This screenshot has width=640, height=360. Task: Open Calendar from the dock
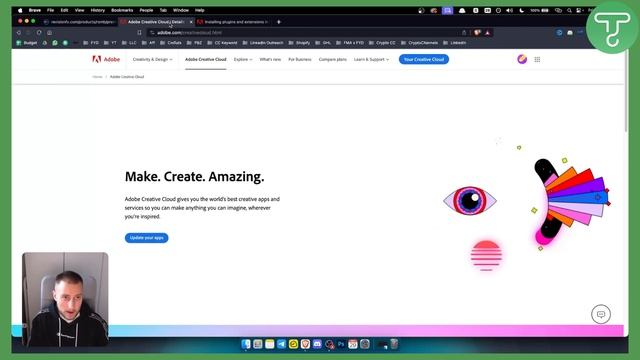click(x=353, y=344)
